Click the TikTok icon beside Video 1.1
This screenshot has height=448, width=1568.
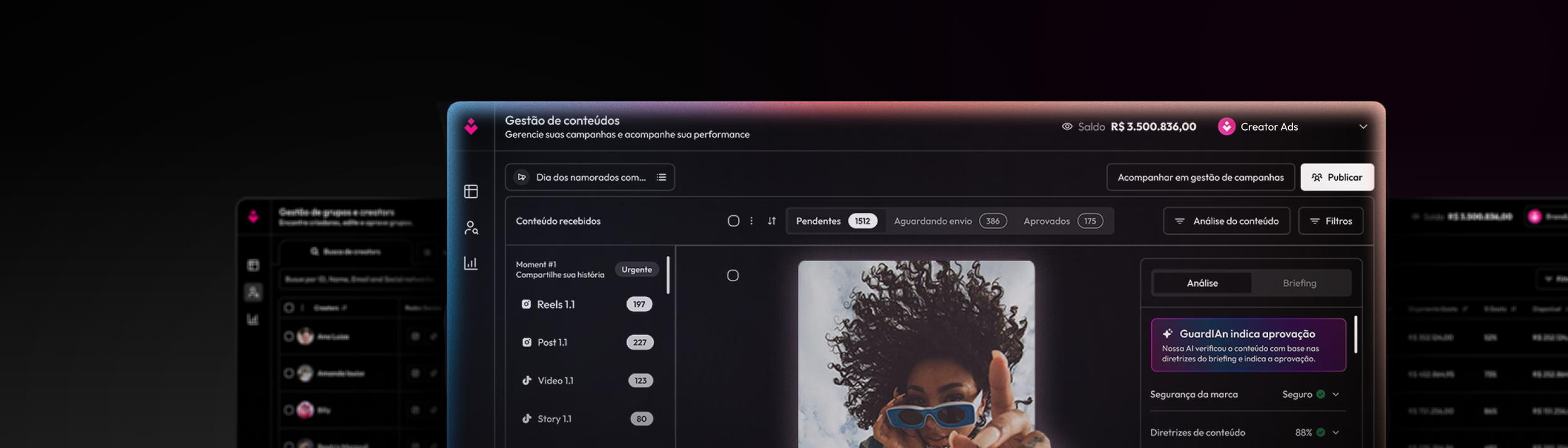point(527,381)
